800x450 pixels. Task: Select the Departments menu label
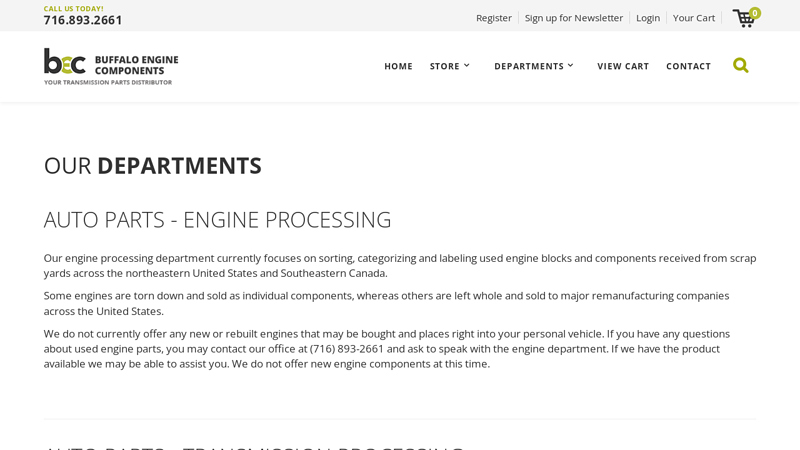pos(528,66)
